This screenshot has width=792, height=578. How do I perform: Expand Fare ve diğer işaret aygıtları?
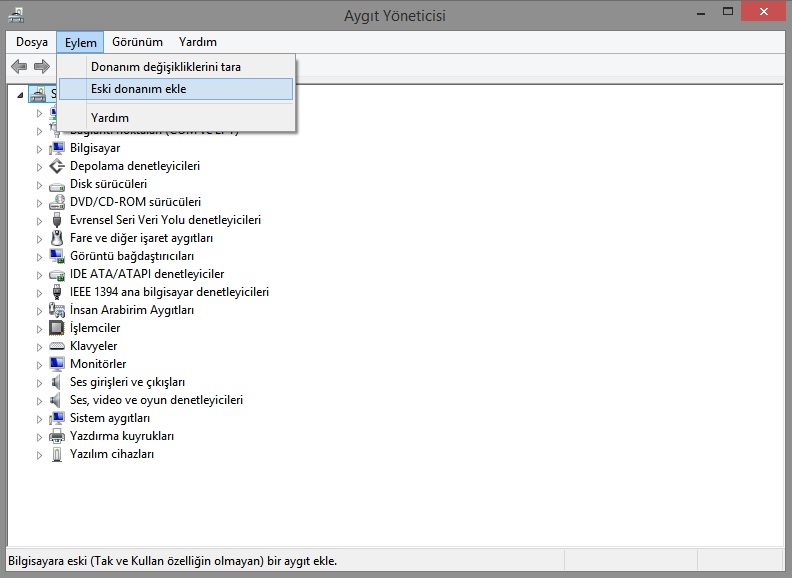[39, 239]
